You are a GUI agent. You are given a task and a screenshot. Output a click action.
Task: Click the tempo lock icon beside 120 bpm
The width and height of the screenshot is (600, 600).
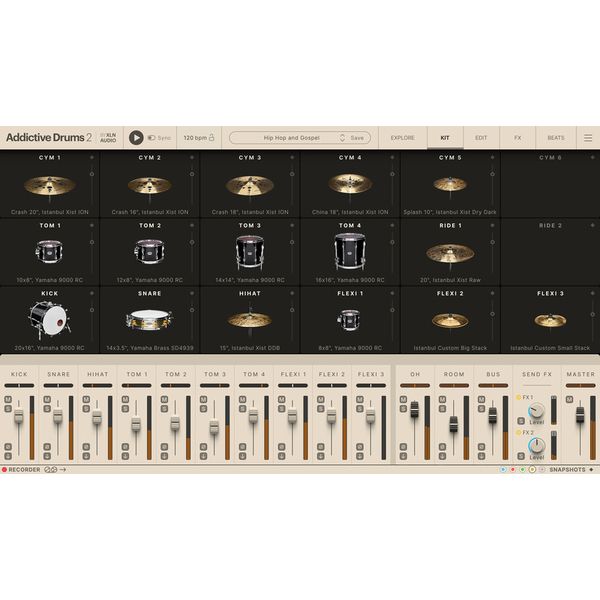211,137
